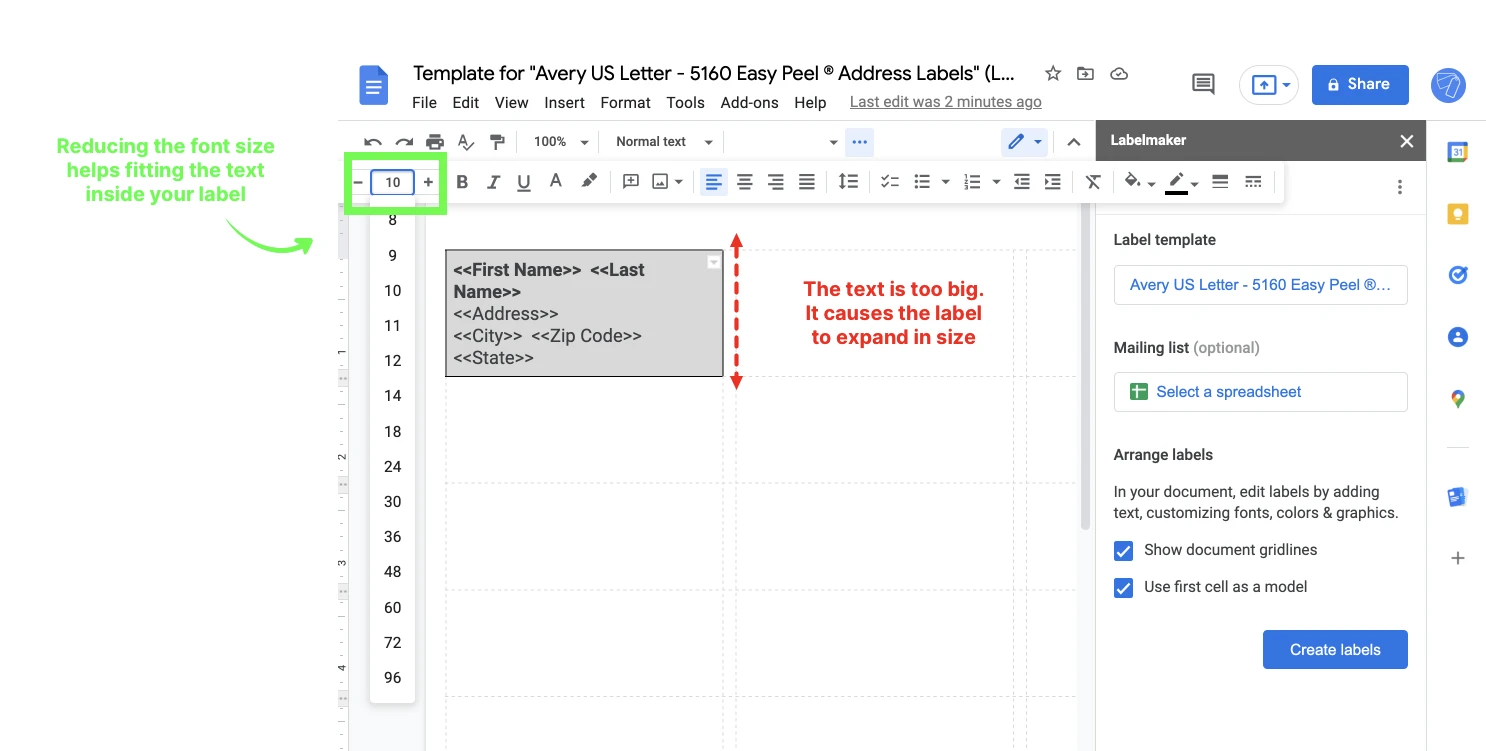Viewport: 1486px width, 751px height.
Task: Toggle the Use first cell as a model checkbox
Action: pyautogui.click(x=1123, y=588)
